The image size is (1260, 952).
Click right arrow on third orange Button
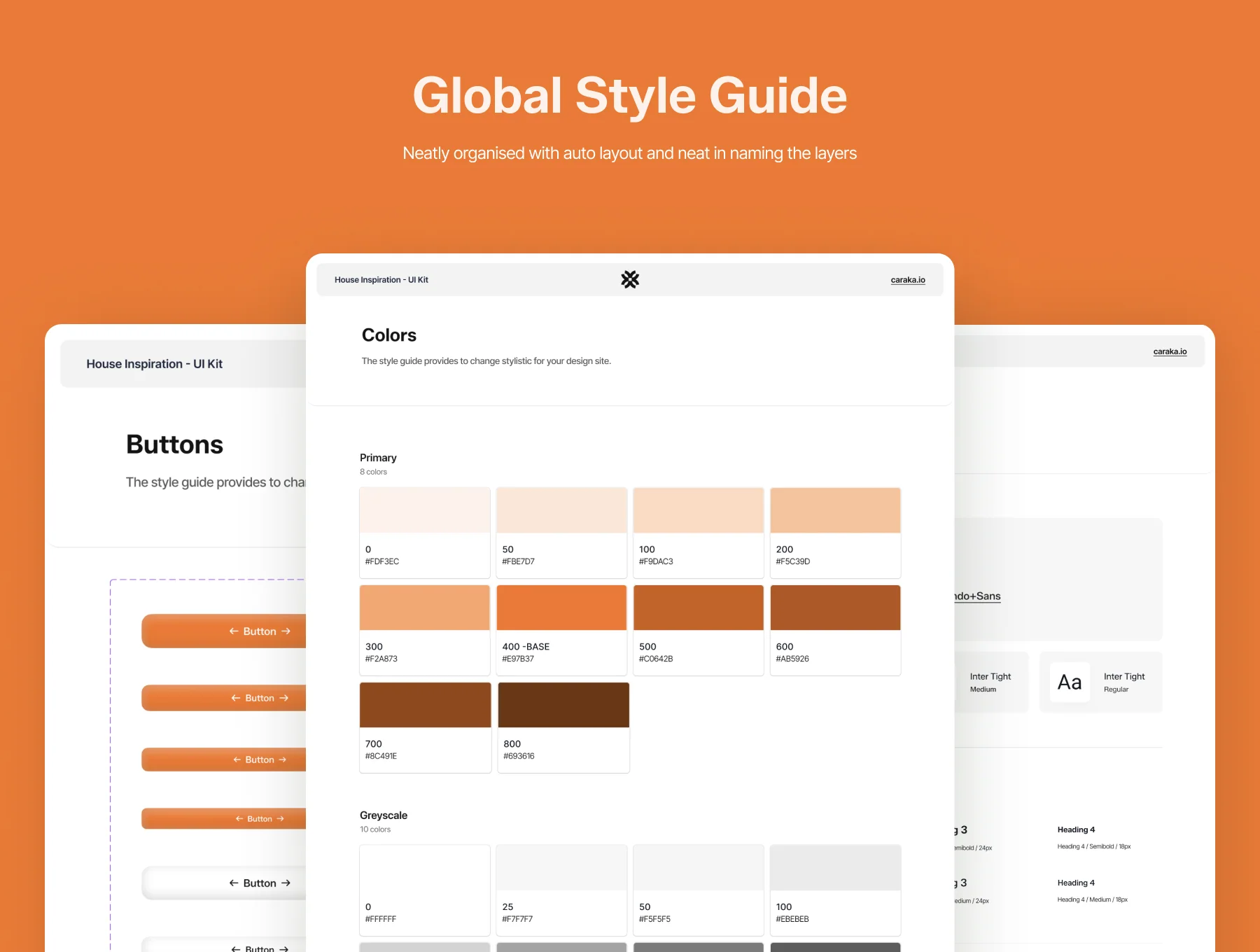click(282, 759)
